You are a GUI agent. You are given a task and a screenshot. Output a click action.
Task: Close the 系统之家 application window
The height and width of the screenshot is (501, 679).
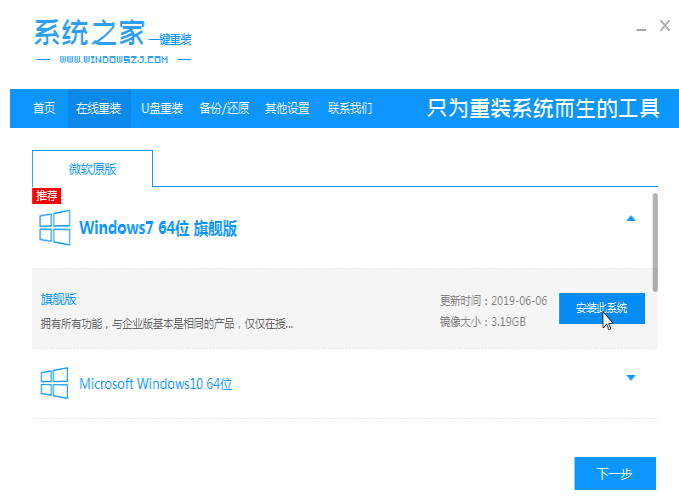click(665, 27)
